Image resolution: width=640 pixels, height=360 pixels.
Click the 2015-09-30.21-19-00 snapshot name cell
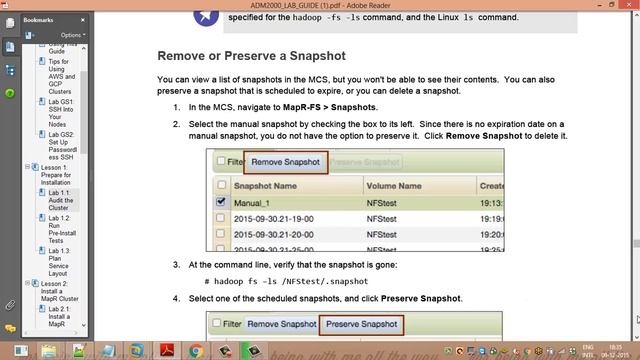273,219
